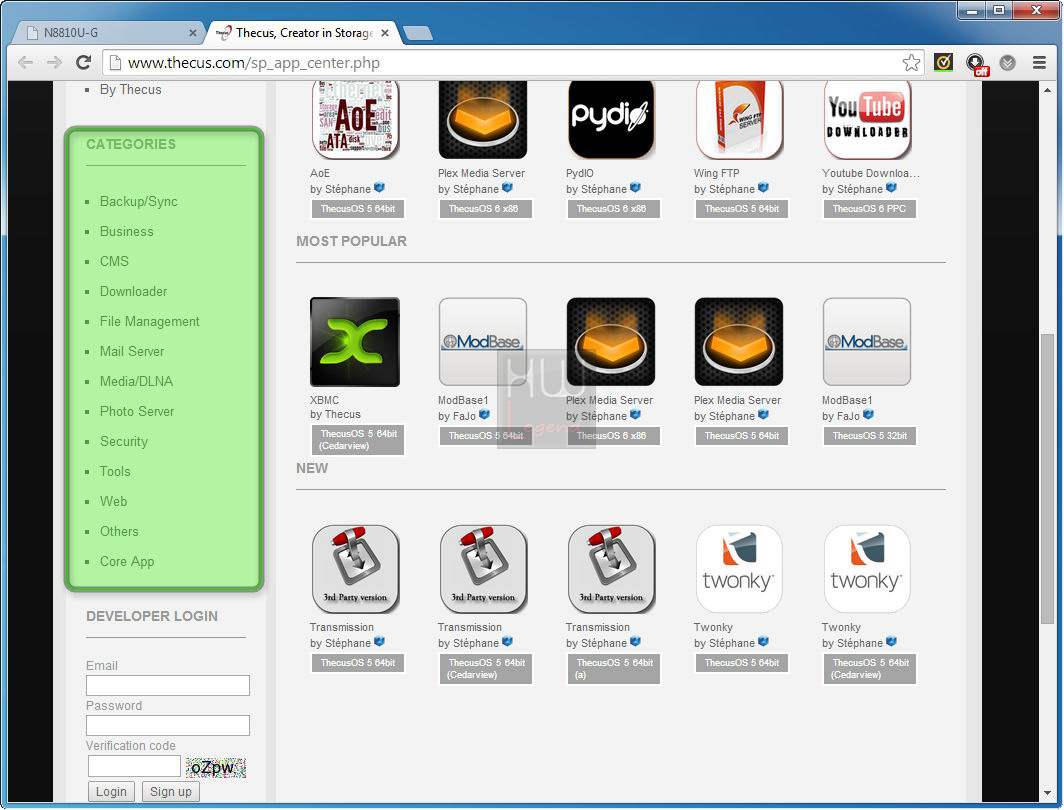1064x810 pixels.
Task: Switch to the N8810U-G browser tab
Action: tap(109, 33)
